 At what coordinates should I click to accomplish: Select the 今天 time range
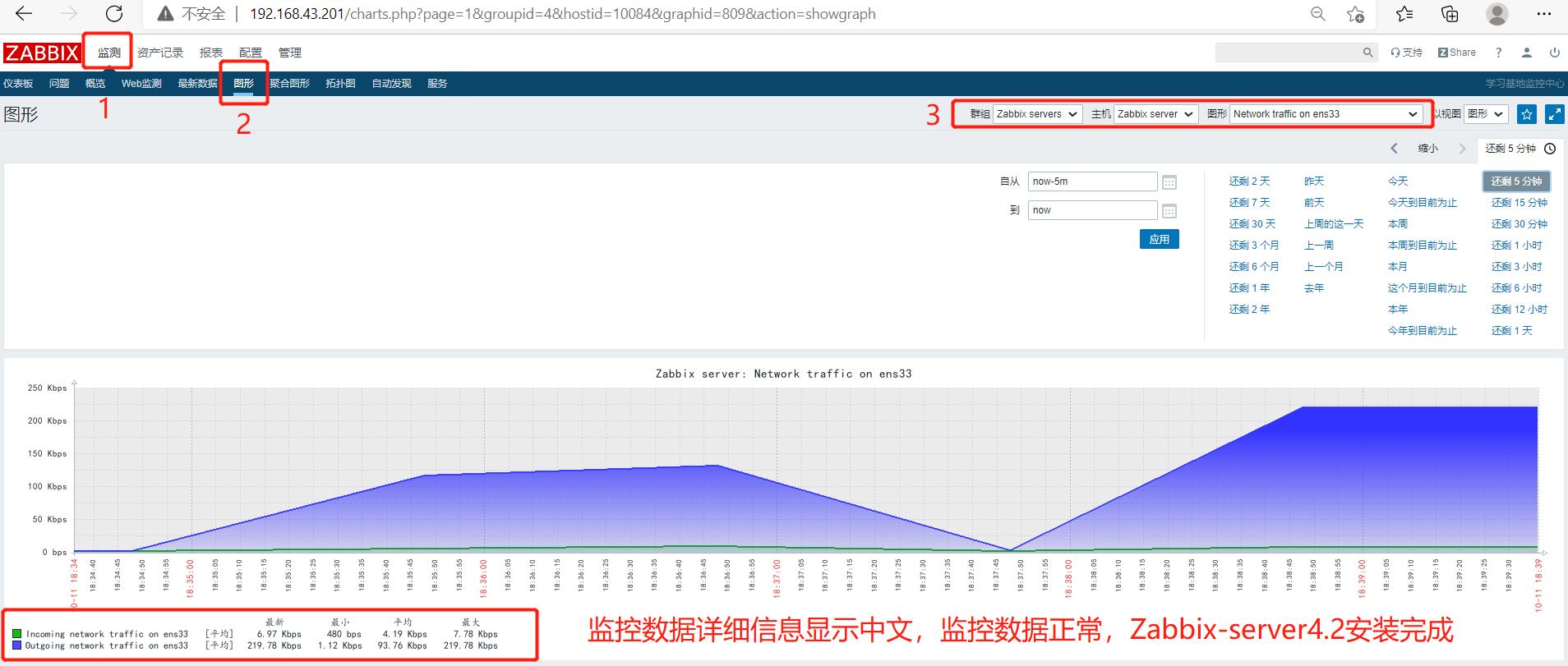point(1398,181)
